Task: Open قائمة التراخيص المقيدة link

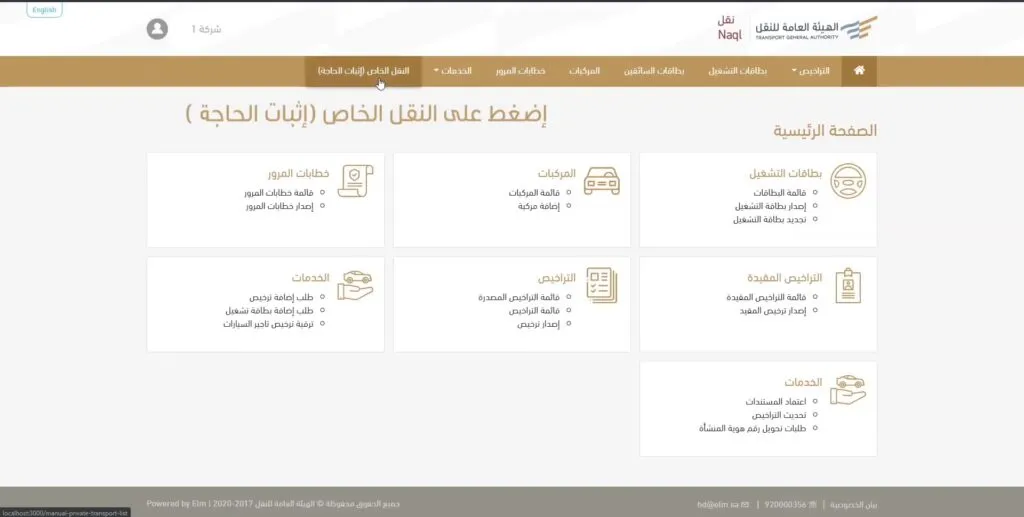Action: [x=766, y=297]
